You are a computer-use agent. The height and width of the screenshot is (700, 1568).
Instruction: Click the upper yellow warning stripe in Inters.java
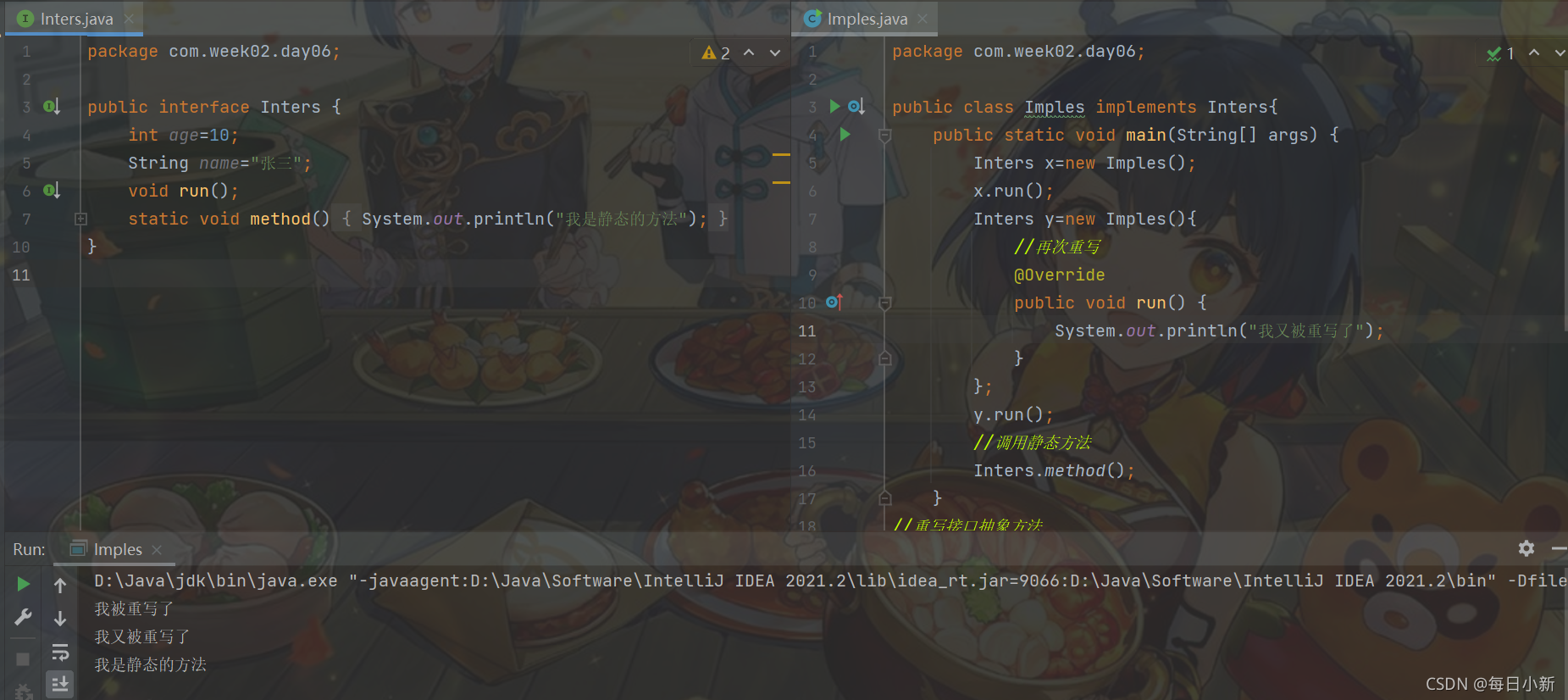pos(780,155)
